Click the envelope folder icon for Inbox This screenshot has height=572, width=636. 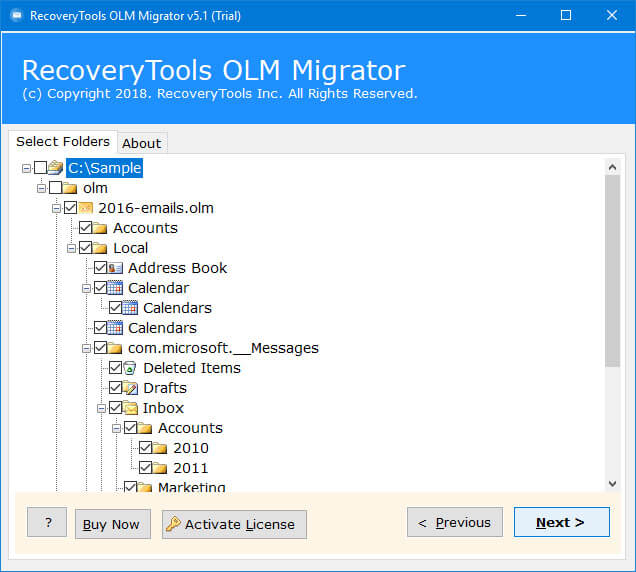pyautogui.click(x=130, y=408)
